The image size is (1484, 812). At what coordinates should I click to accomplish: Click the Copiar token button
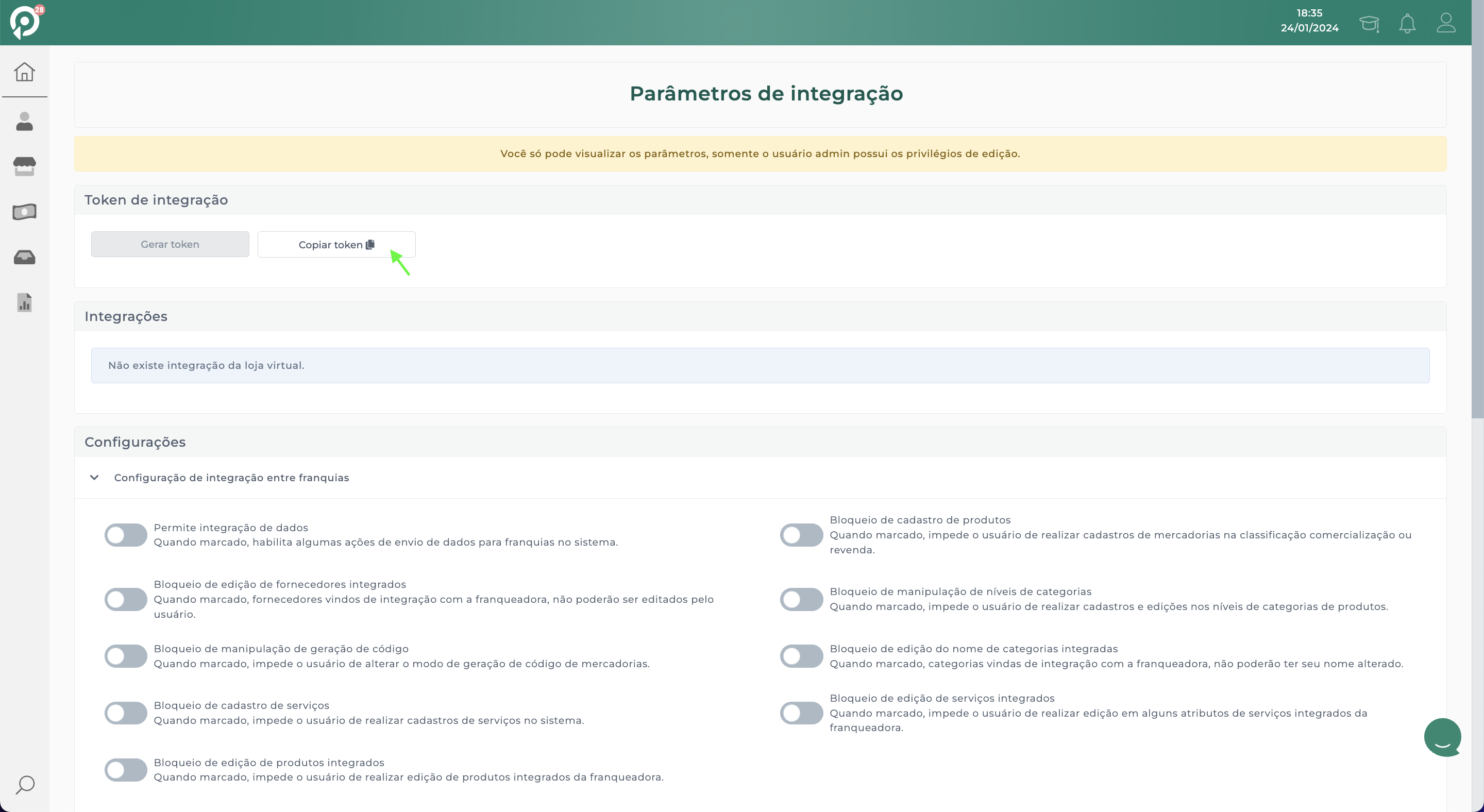point(336,245)
